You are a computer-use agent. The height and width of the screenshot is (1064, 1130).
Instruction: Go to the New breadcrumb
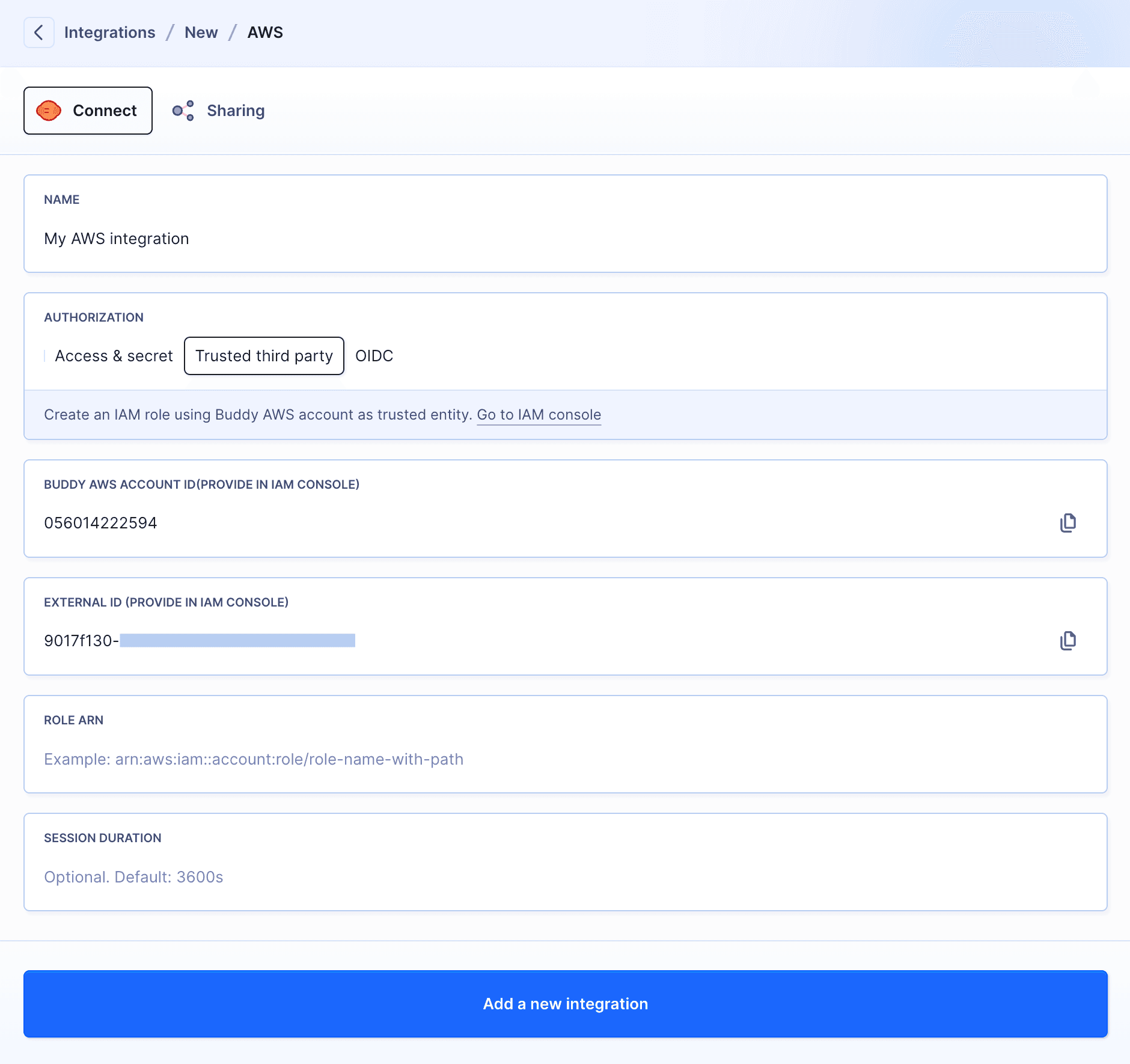coord(201,32)
